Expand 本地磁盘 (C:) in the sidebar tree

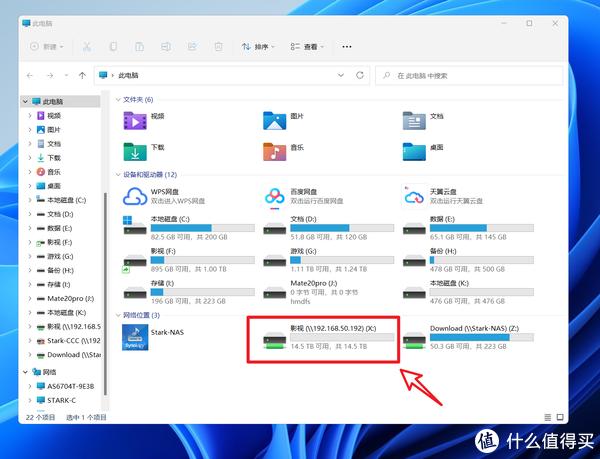(x=30, y=200)
